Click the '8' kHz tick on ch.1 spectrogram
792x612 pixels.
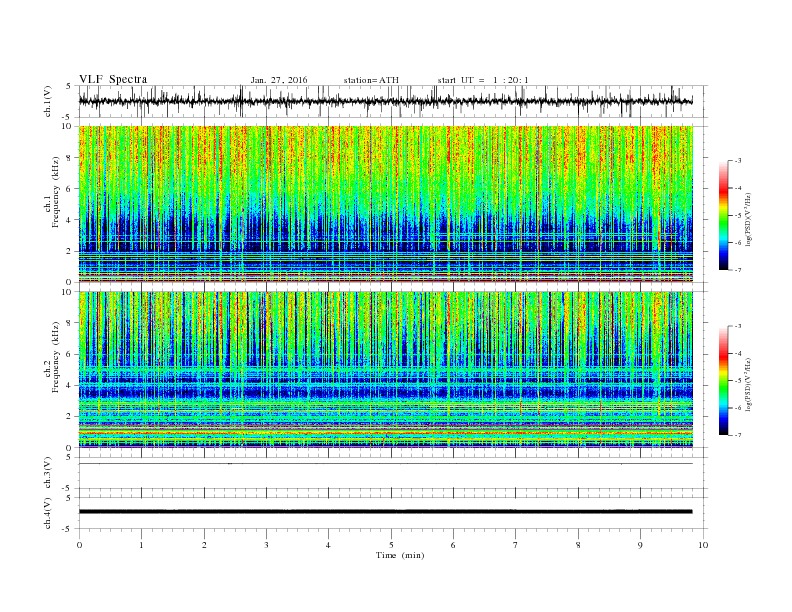(70, 158)
